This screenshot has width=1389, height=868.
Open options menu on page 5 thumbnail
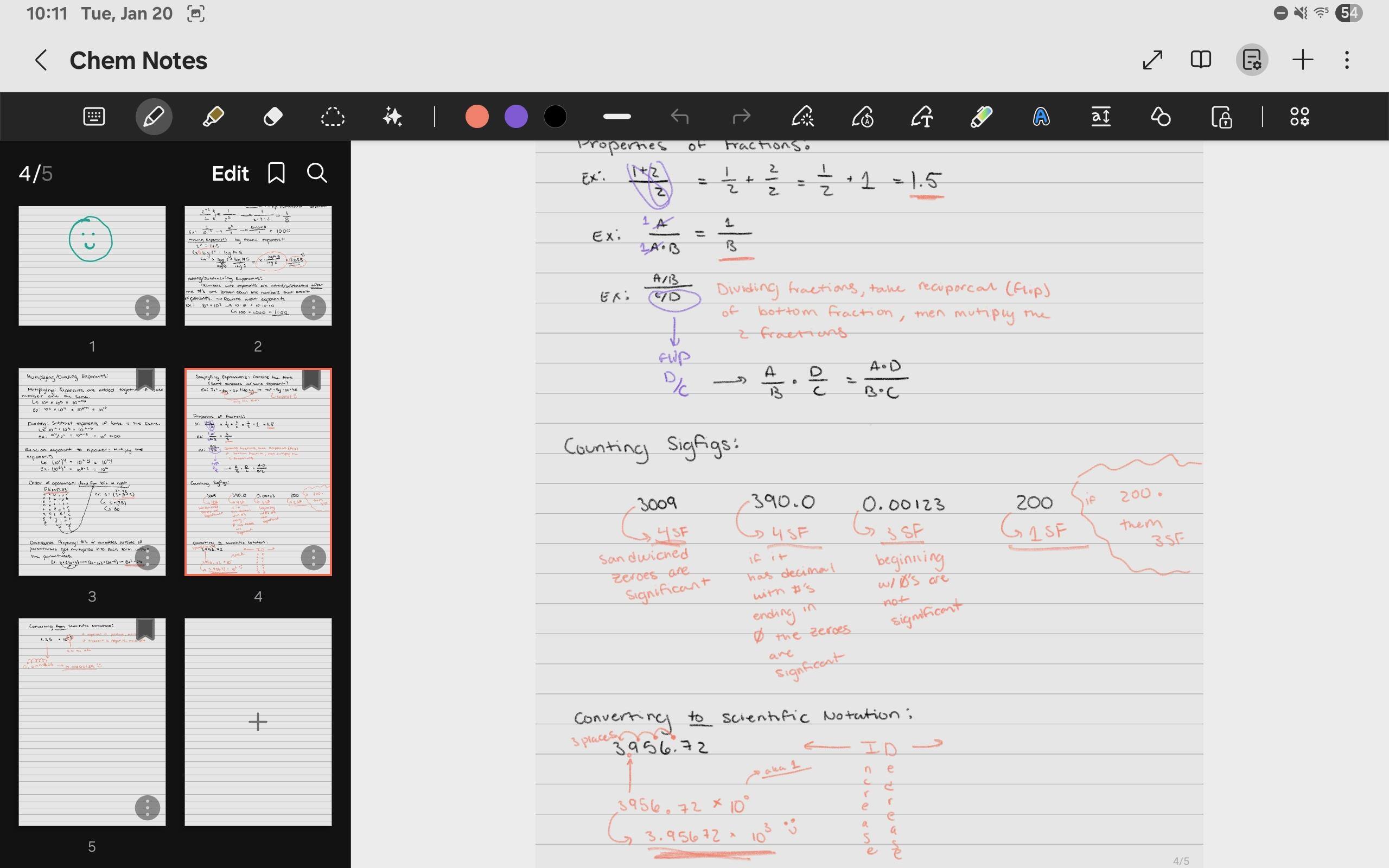point(148,808)
